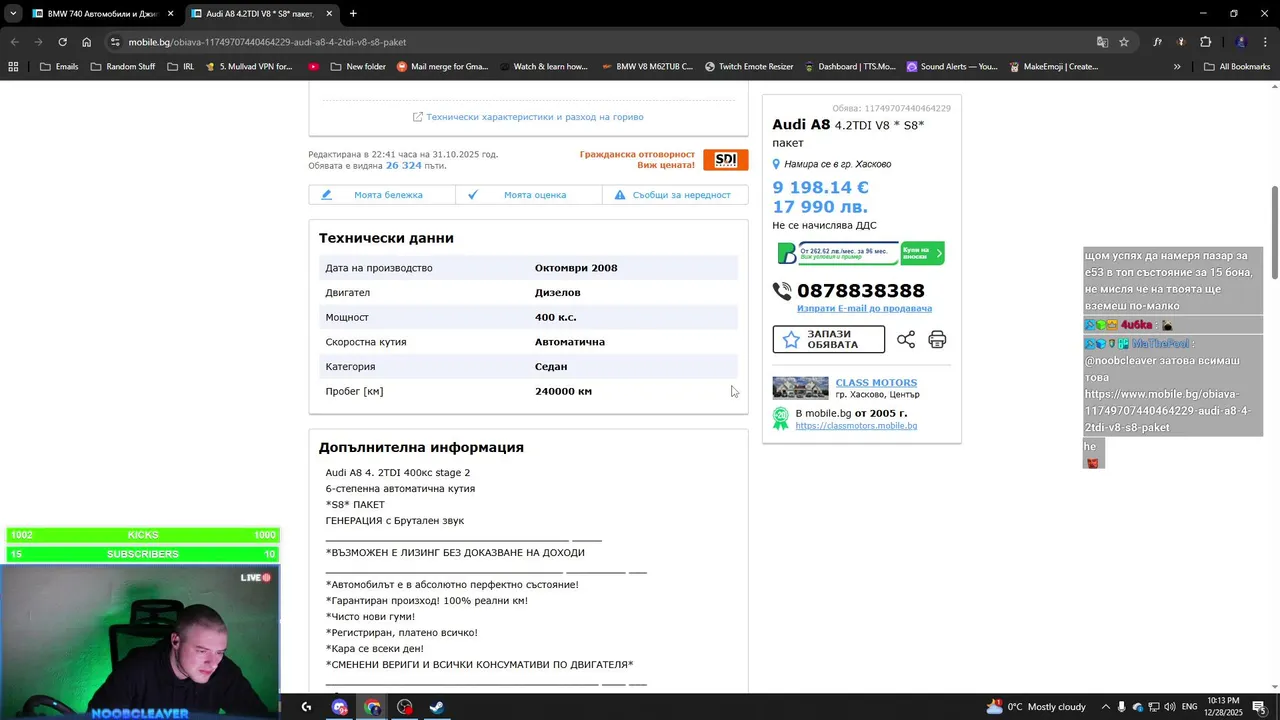
Task: Open a new browser tab
Action: pyautogui.click(x=353, y=14)
